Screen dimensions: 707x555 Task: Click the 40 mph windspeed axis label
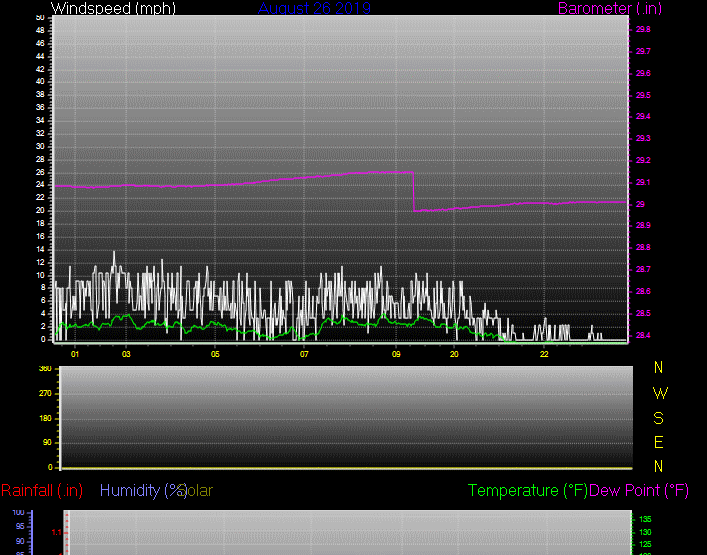[40, 82]
